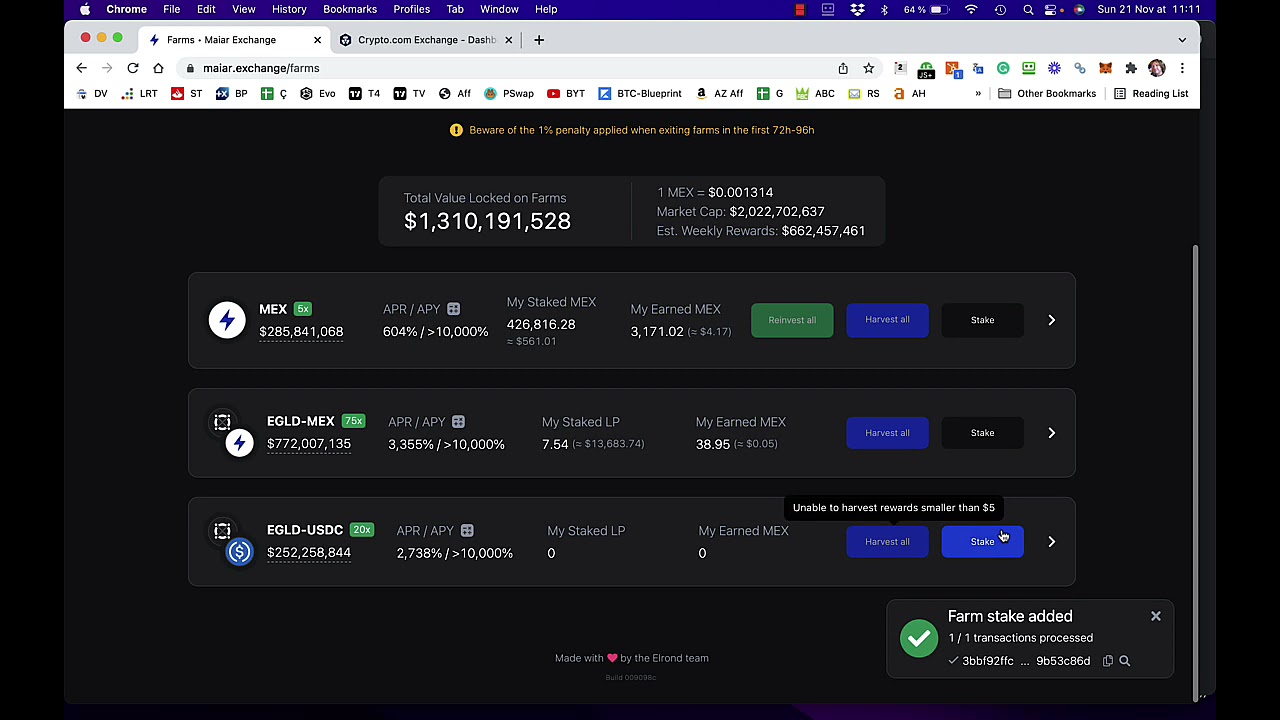Copy the transaction hash icon in notification
Viewport: 1280px width, 720px height.
click(1107, 661)
